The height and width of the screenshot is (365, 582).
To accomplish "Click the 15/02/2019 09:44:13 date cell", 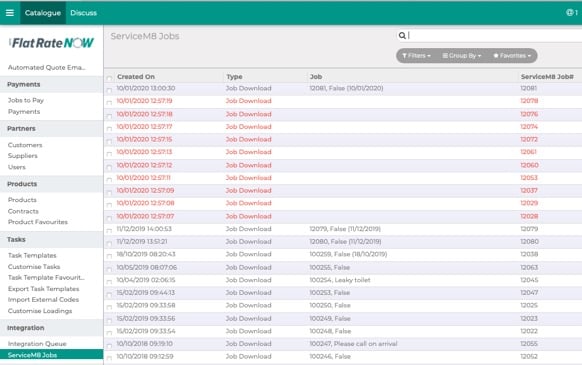I will click(146, 293).
